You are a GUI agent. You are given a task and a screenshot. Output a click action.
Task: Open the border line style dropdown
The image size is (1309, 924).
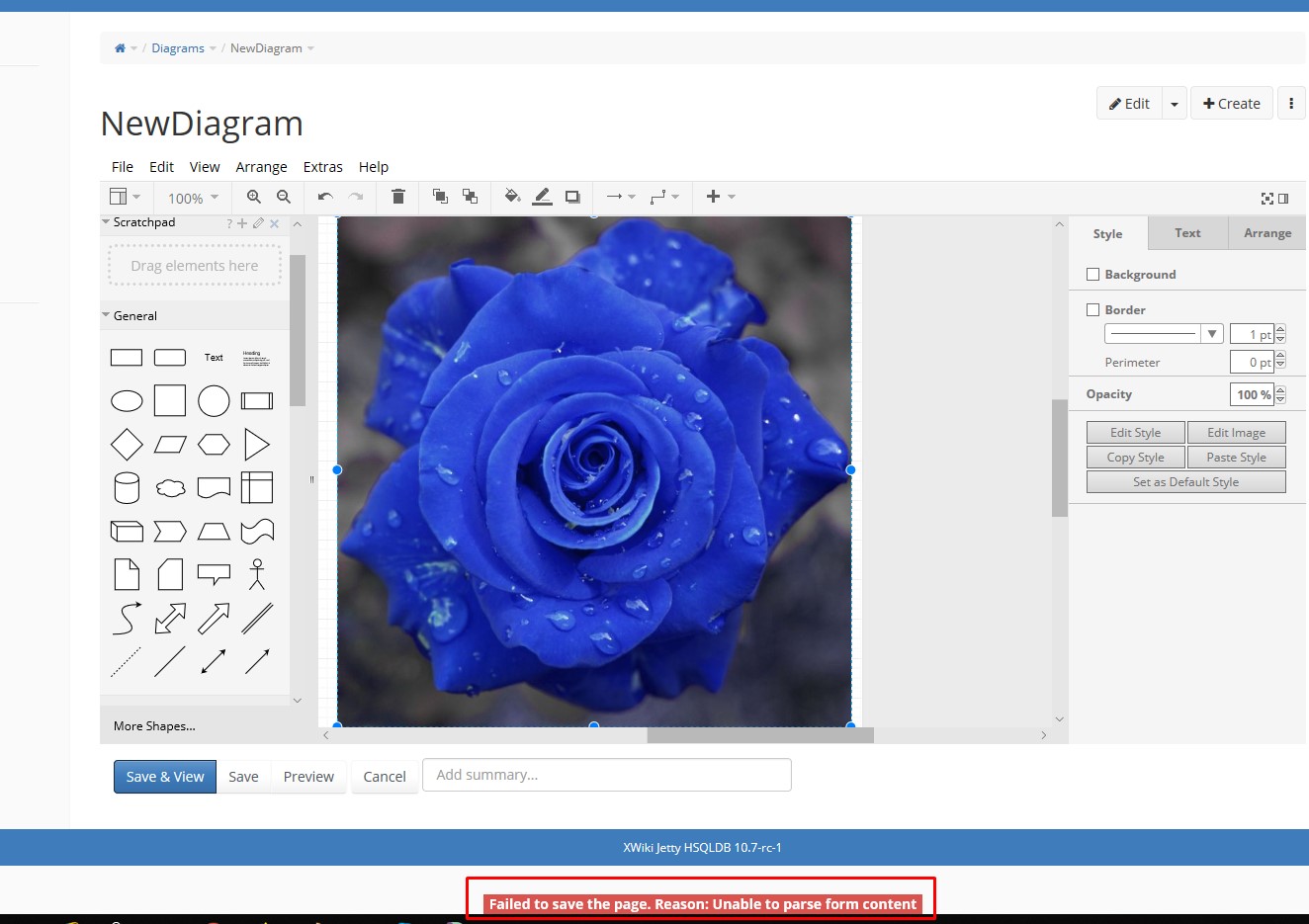[x=1164, y=334]
